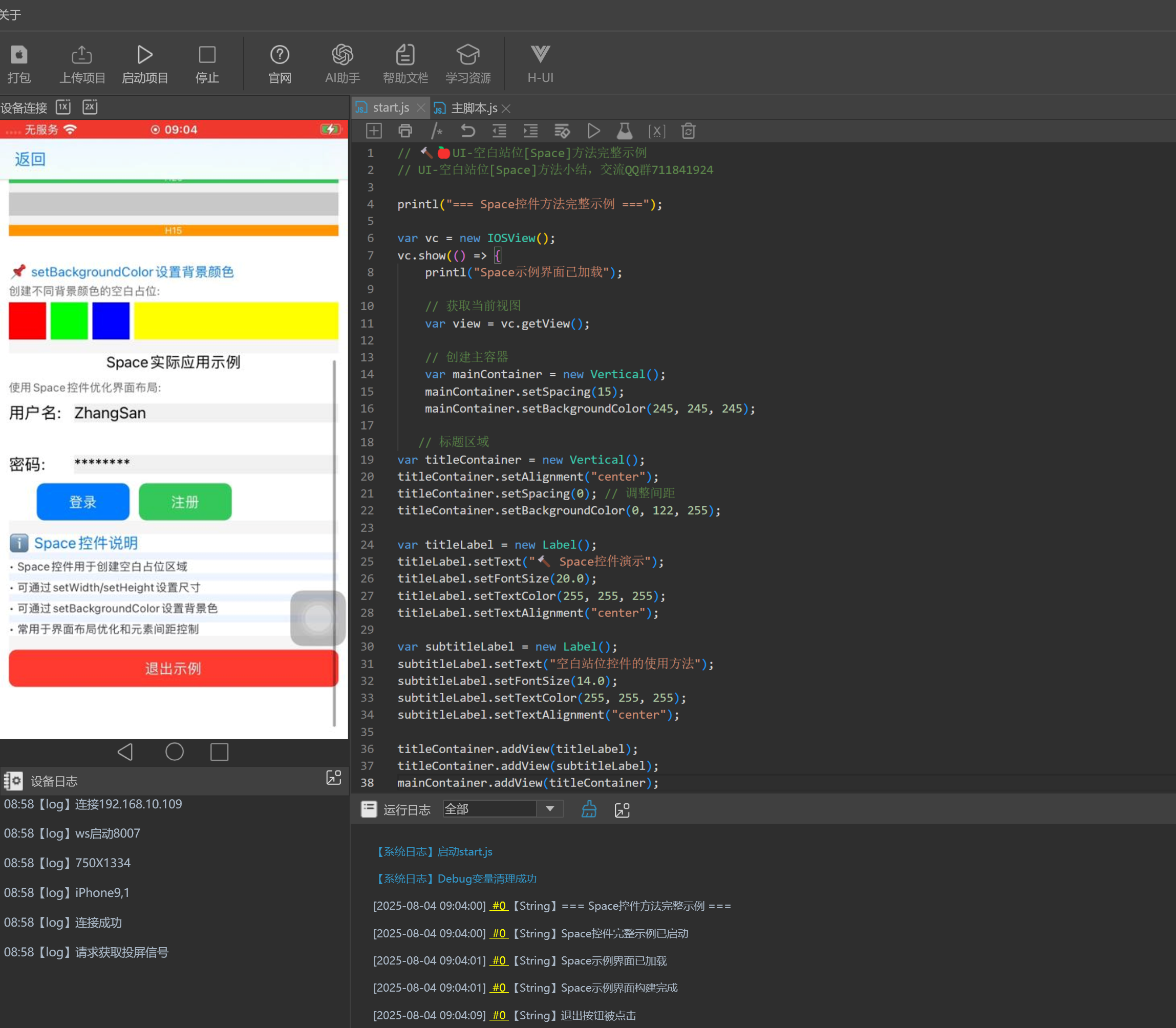Image resolution: width=1176 pixels, height=1028 pixels.
Task: Select the red color block
Action: coord(28,320)
